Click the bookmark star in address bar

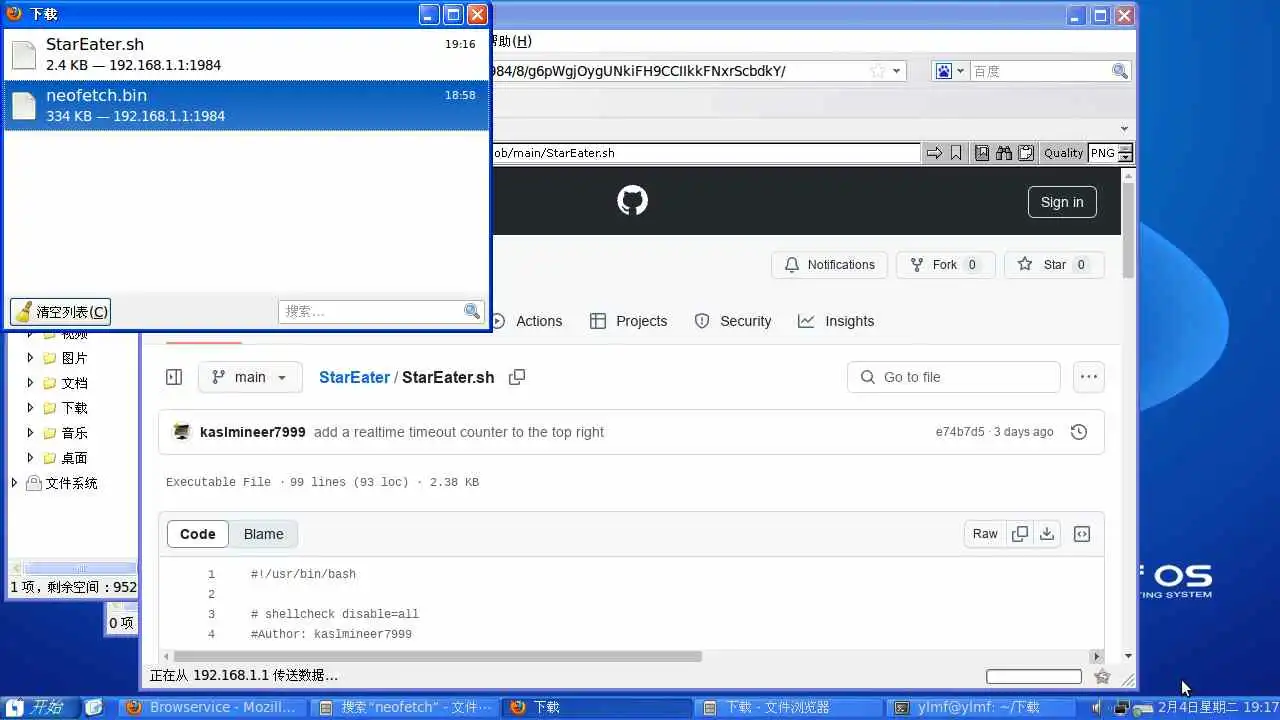[877, 71]
